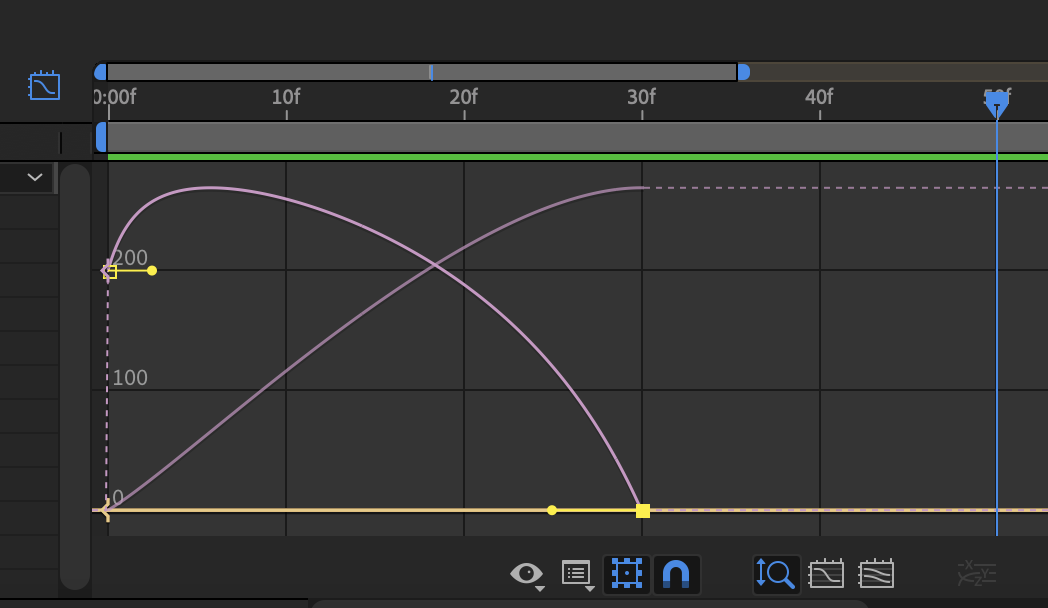Click the 20f mark on the time ruler
Screen dimensions: 1048x608
coord(463,97)
